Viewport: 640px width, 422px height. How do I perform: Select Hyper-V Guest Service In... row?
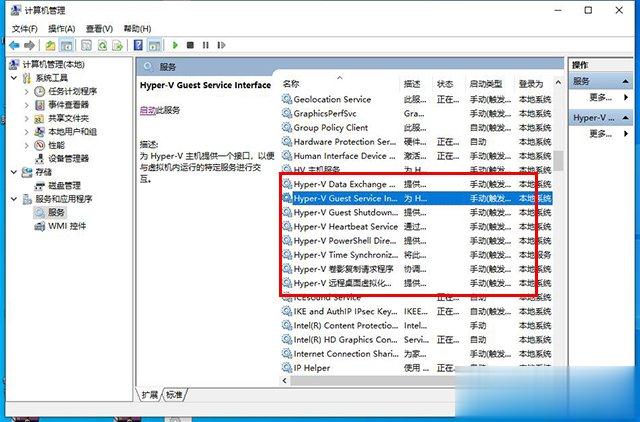416,198
